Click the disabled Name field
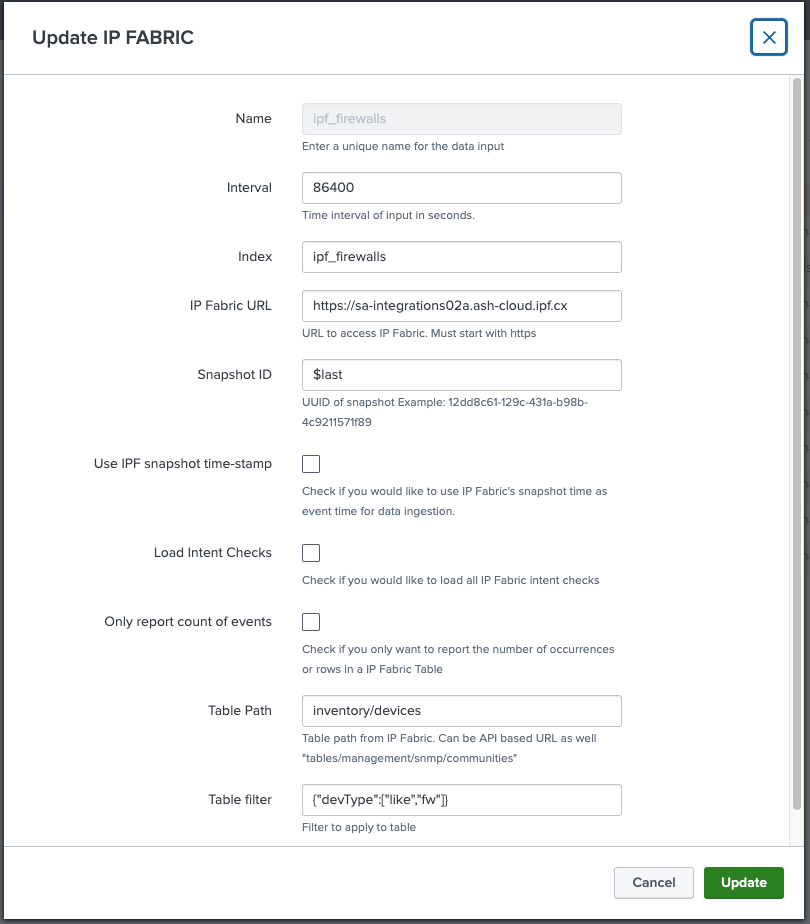This screenshot has width=810, height=924. pos(461,119)
